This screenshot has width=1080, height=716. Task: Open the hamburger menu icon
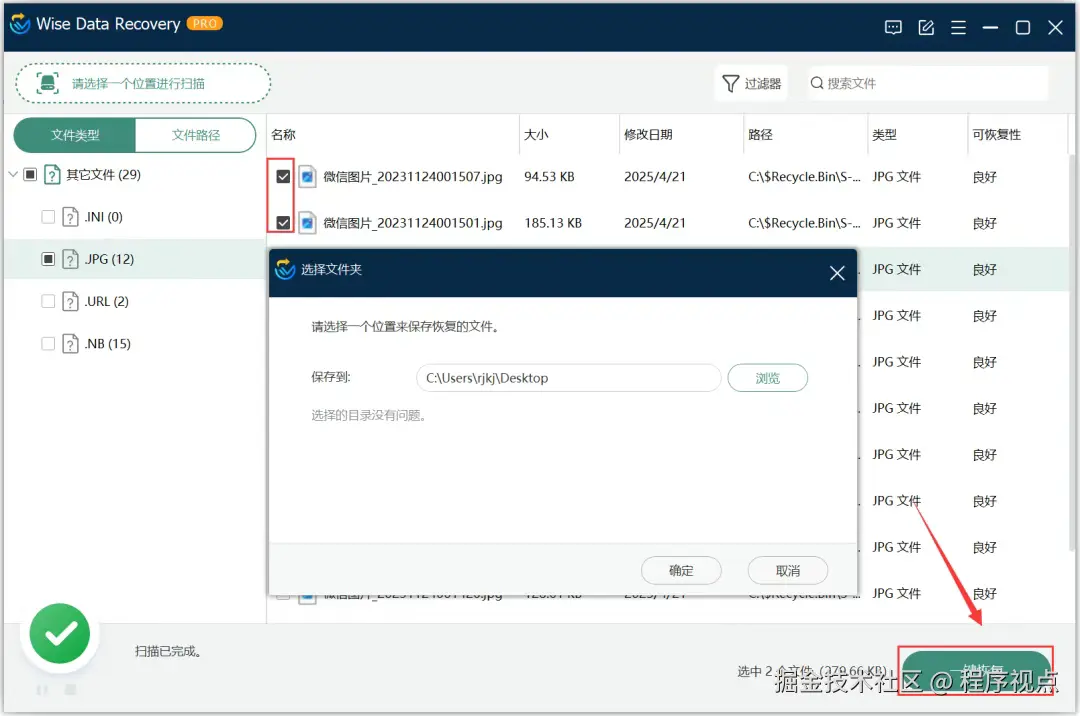point(958,28)
